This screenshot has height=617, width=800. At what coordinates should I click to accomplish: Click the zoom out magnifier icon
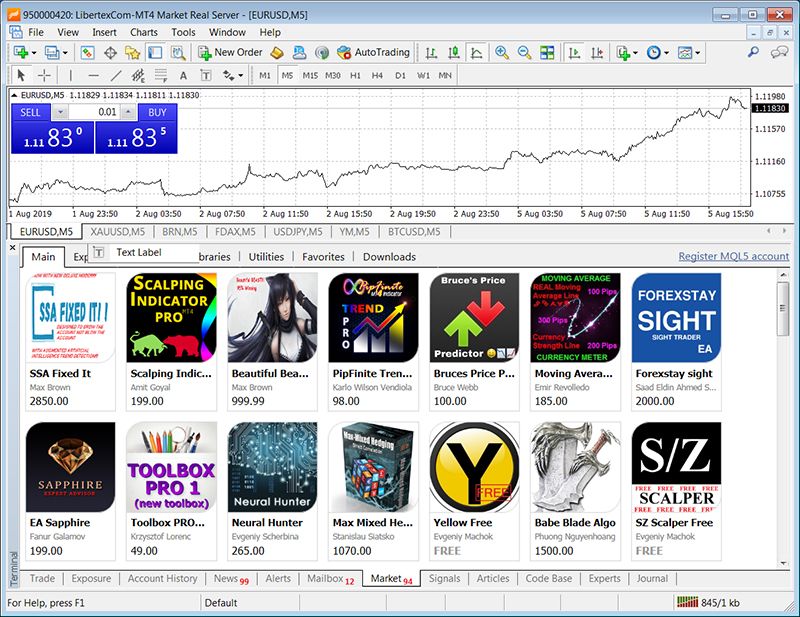[x=524, y=53]
